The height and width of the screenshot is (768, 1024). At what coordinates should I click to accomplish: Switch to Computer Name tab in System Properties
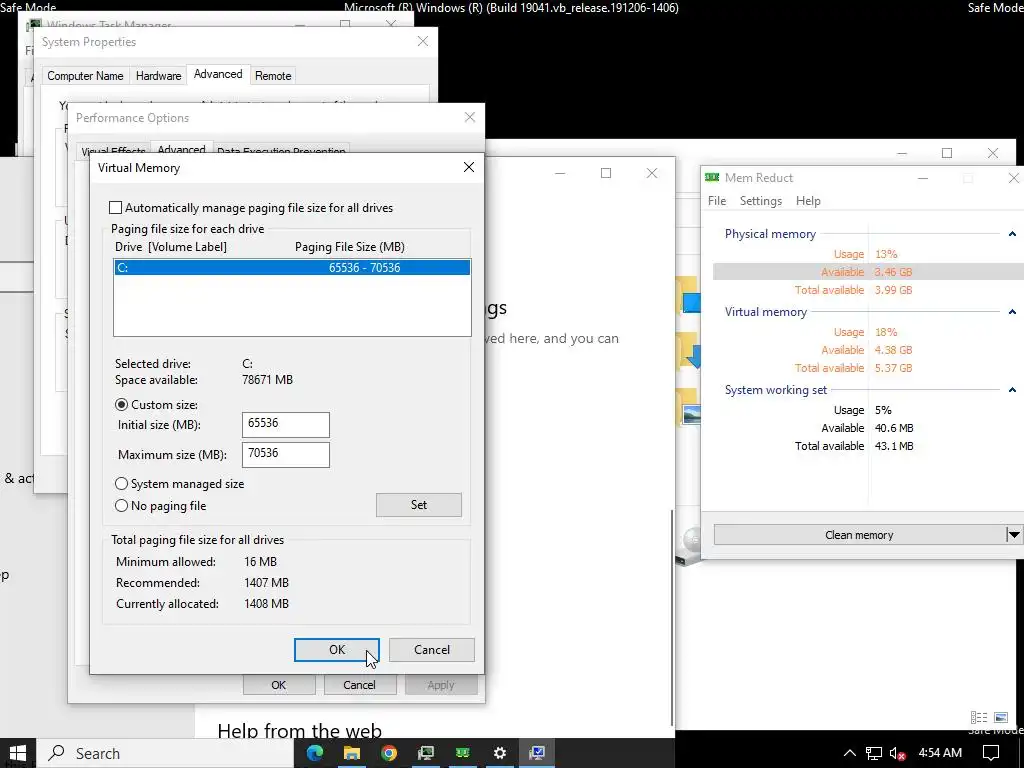point(85,76)
